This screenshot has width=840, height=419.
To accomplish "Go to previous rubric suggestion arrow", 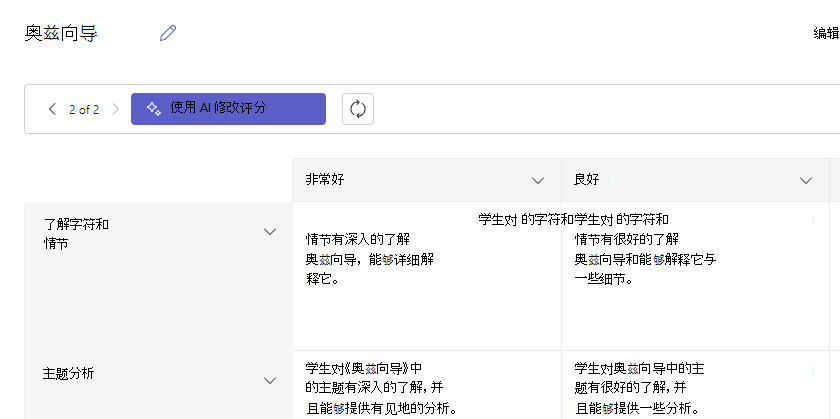I will pyautogui.click(x=52, y=109).
